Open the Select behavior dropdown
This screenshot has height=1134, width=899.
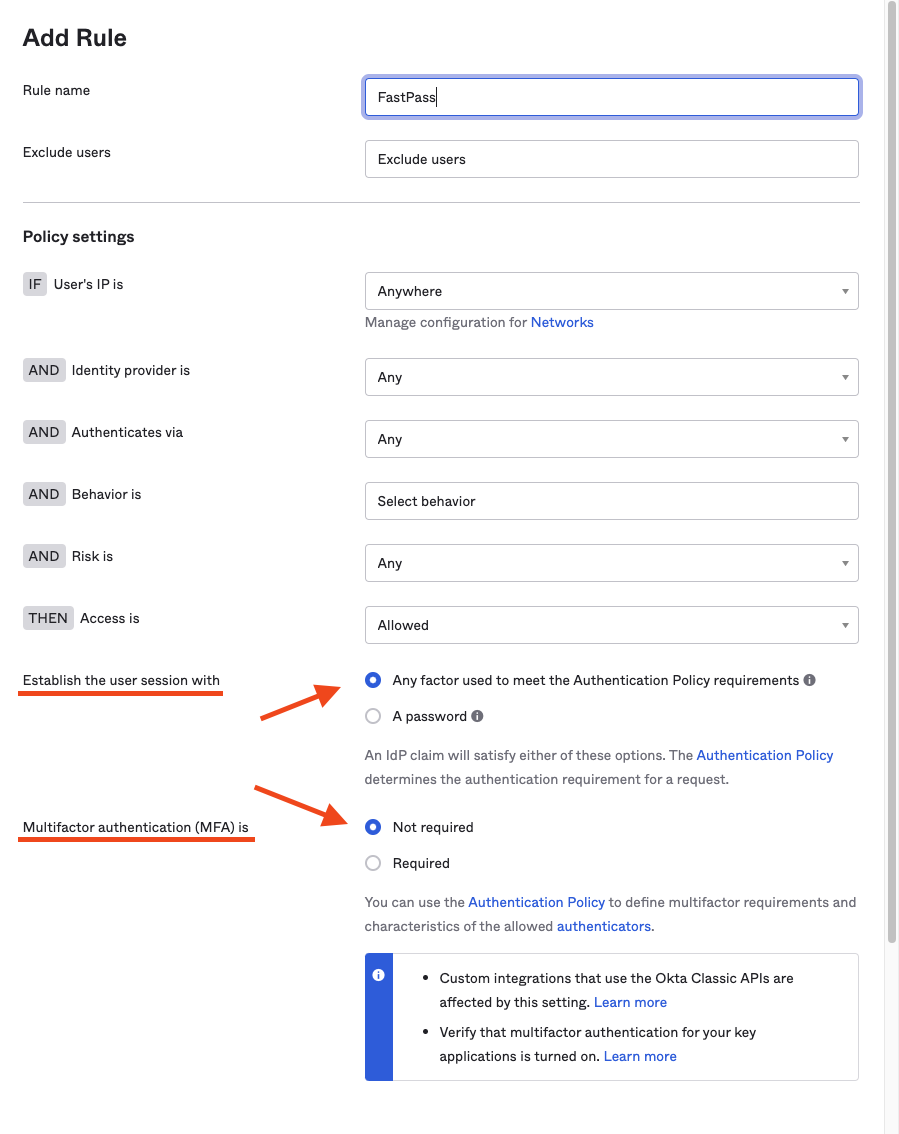pos(611,501)
